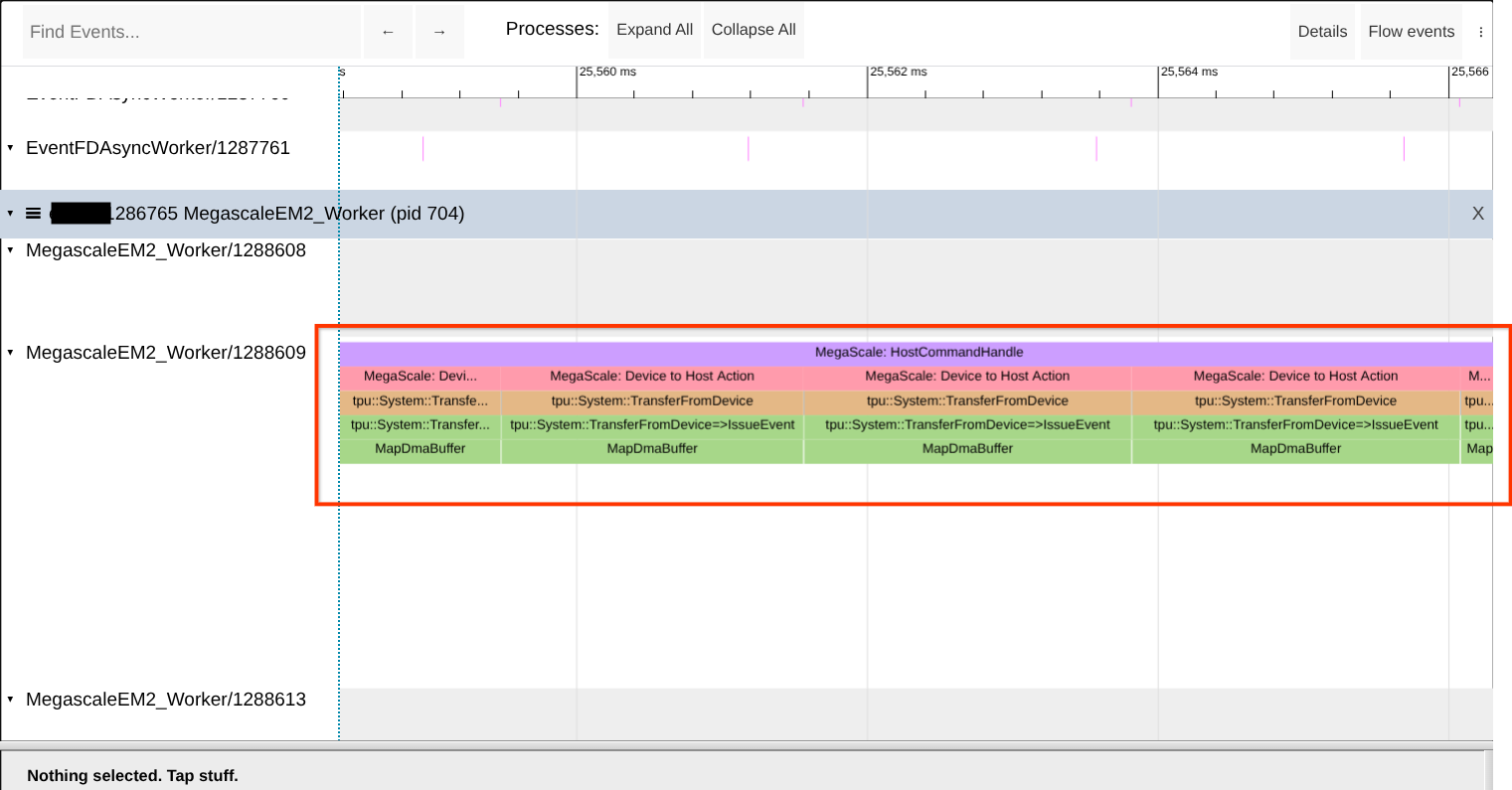Click the hamburger icon on the MegascaleEM2_Worker process row
The width and height of the screenshot is (1512, 790).
tap(34, 212)
